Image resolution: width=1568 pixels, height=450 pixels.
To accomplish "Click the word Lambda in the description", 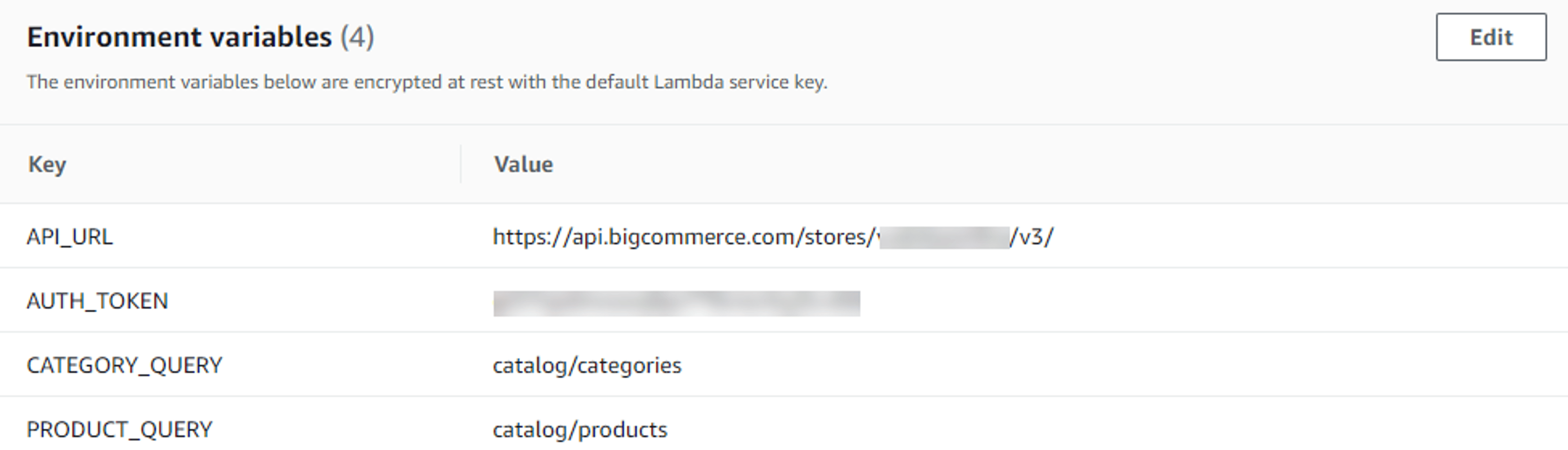I will [x=688, y=82].
